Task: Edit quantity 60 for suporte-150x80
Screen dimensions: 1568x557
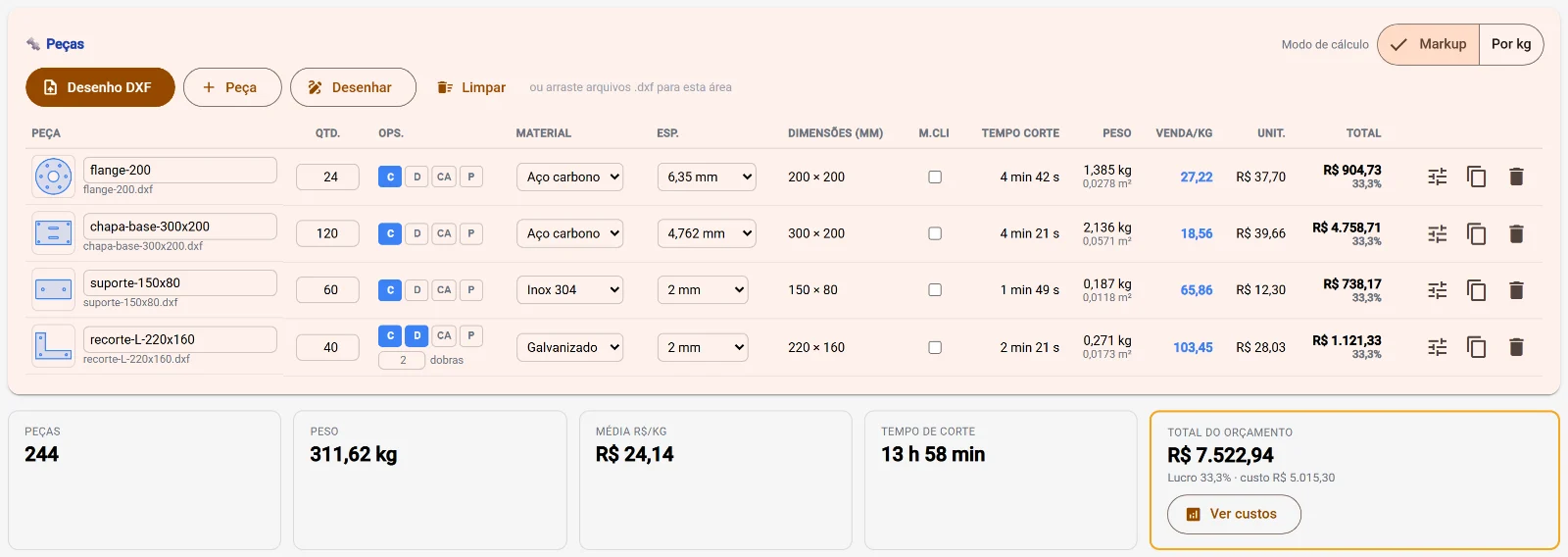Action: pyautogui.click(x=327, y=289)
